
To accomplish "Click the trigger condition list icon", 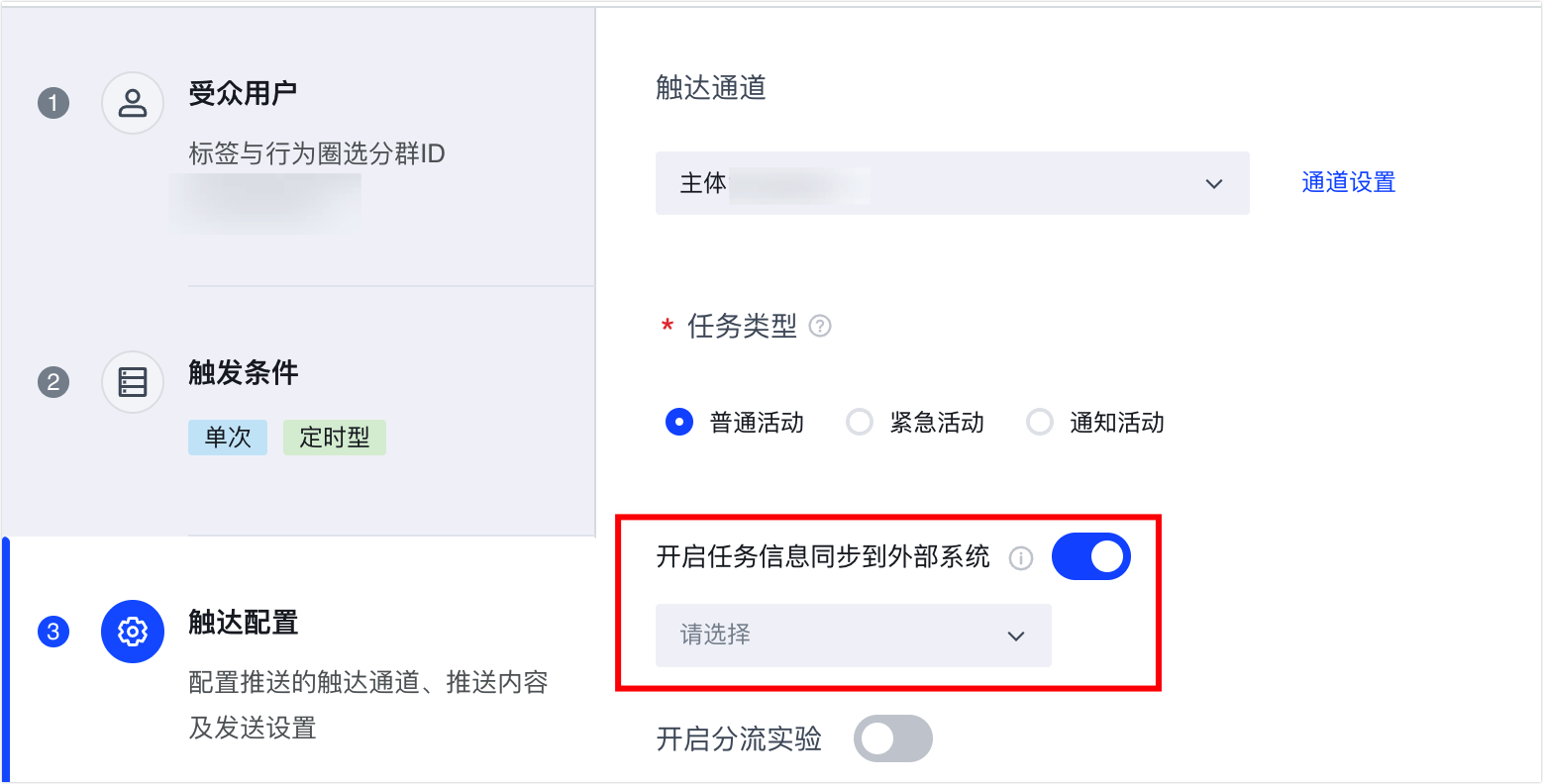I will 133,382.
